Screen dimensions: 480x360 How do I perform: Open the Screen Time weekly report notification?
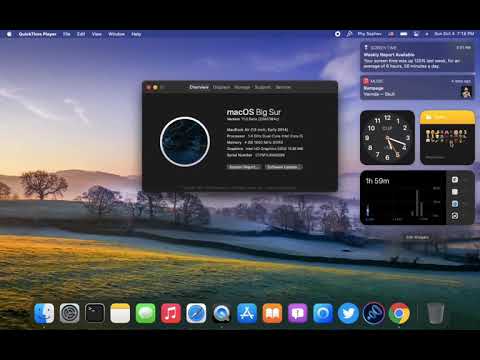click(417, 57)
